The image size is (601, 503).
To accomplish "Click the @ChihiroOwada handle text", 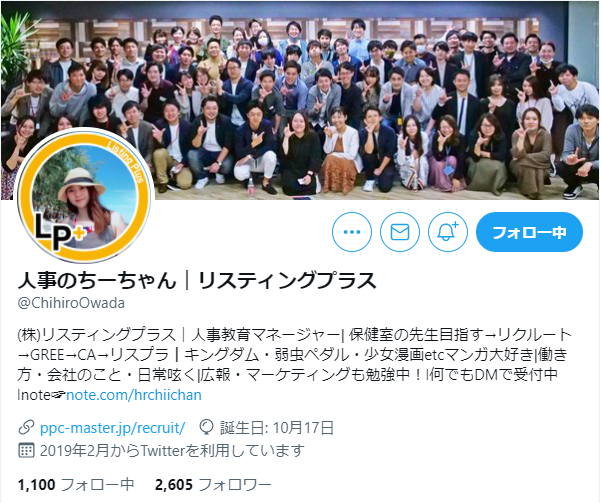I will point(71,303).
